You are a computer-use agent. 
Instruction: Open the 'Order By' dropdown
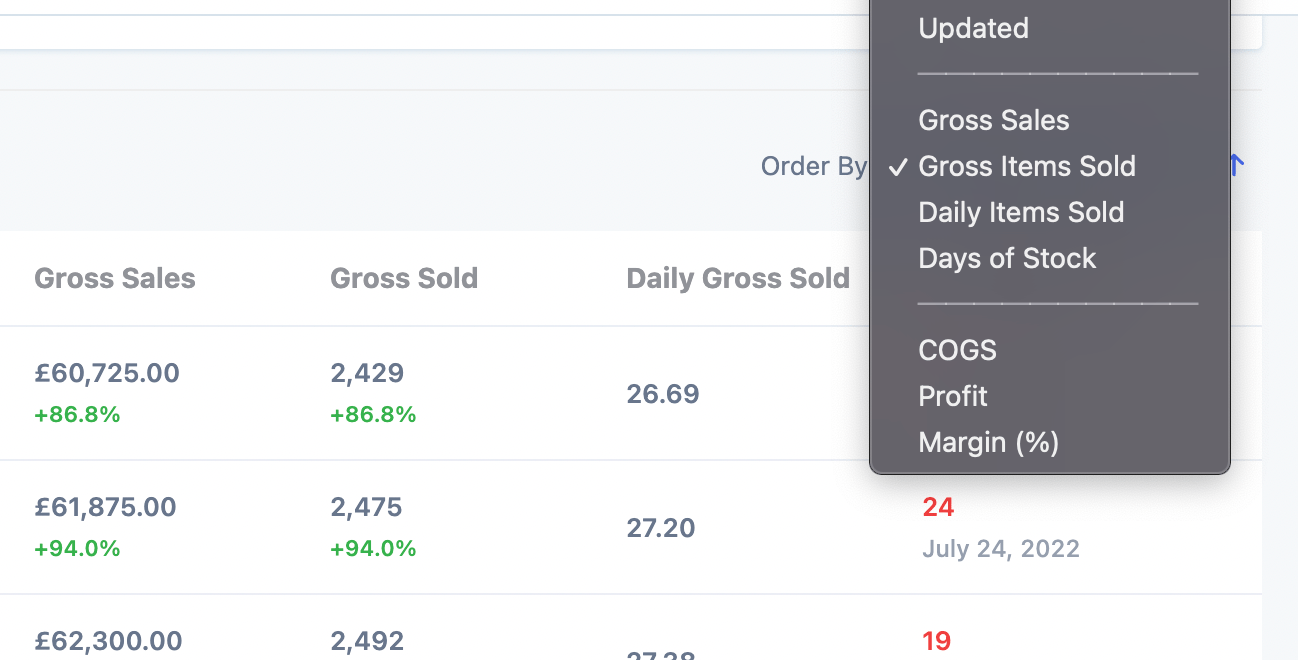(815, 166)
